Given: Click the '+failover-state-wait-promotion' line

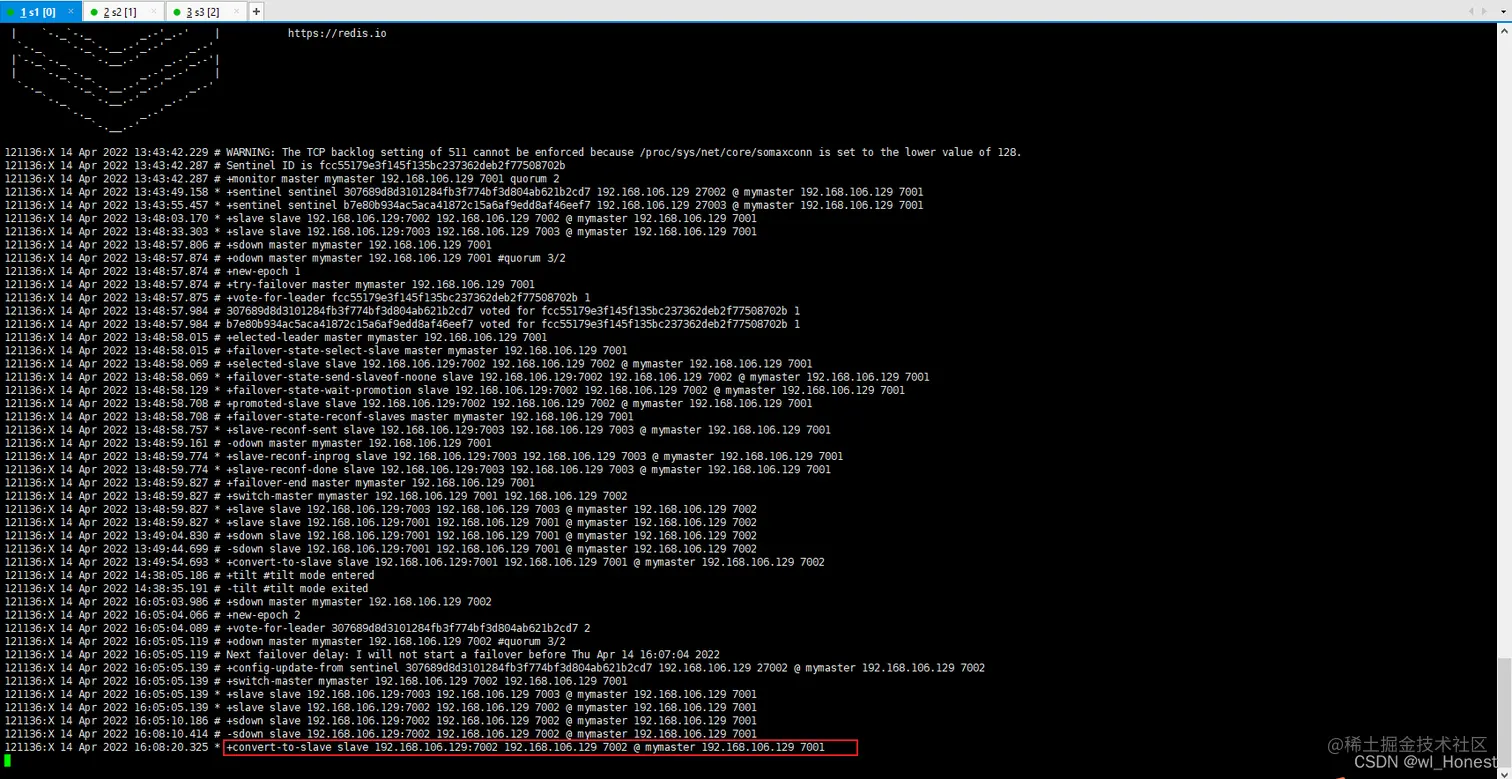Looking at the screenshot, I should [x=455, y=390].
